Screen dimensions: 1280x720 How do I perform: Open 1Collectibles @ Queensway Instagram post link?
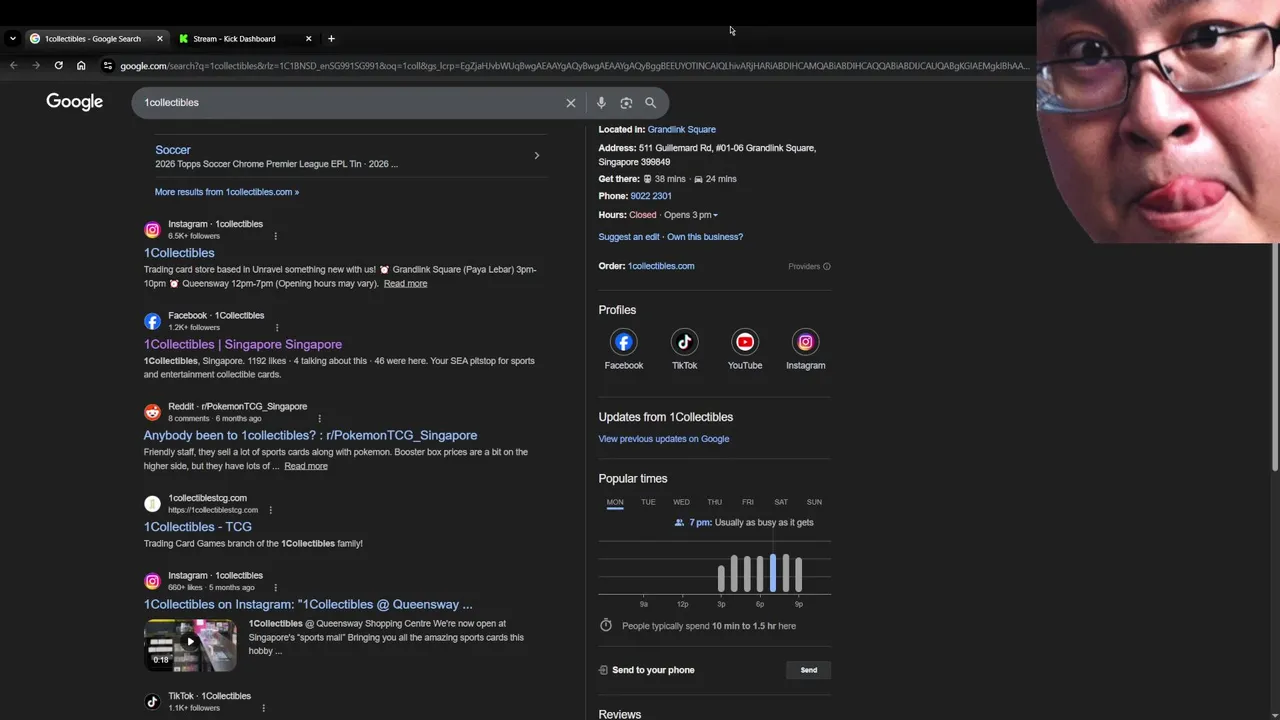308,604
